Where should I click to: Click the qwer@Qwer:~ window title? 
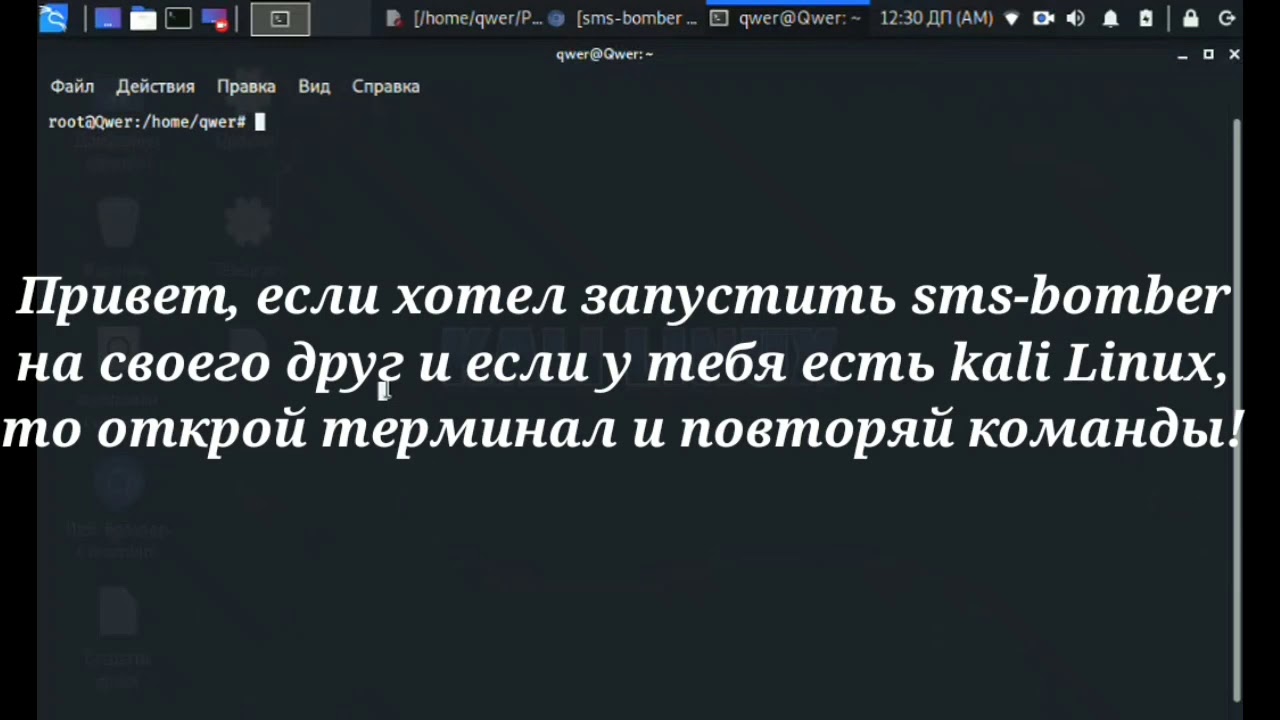(604, 54)
